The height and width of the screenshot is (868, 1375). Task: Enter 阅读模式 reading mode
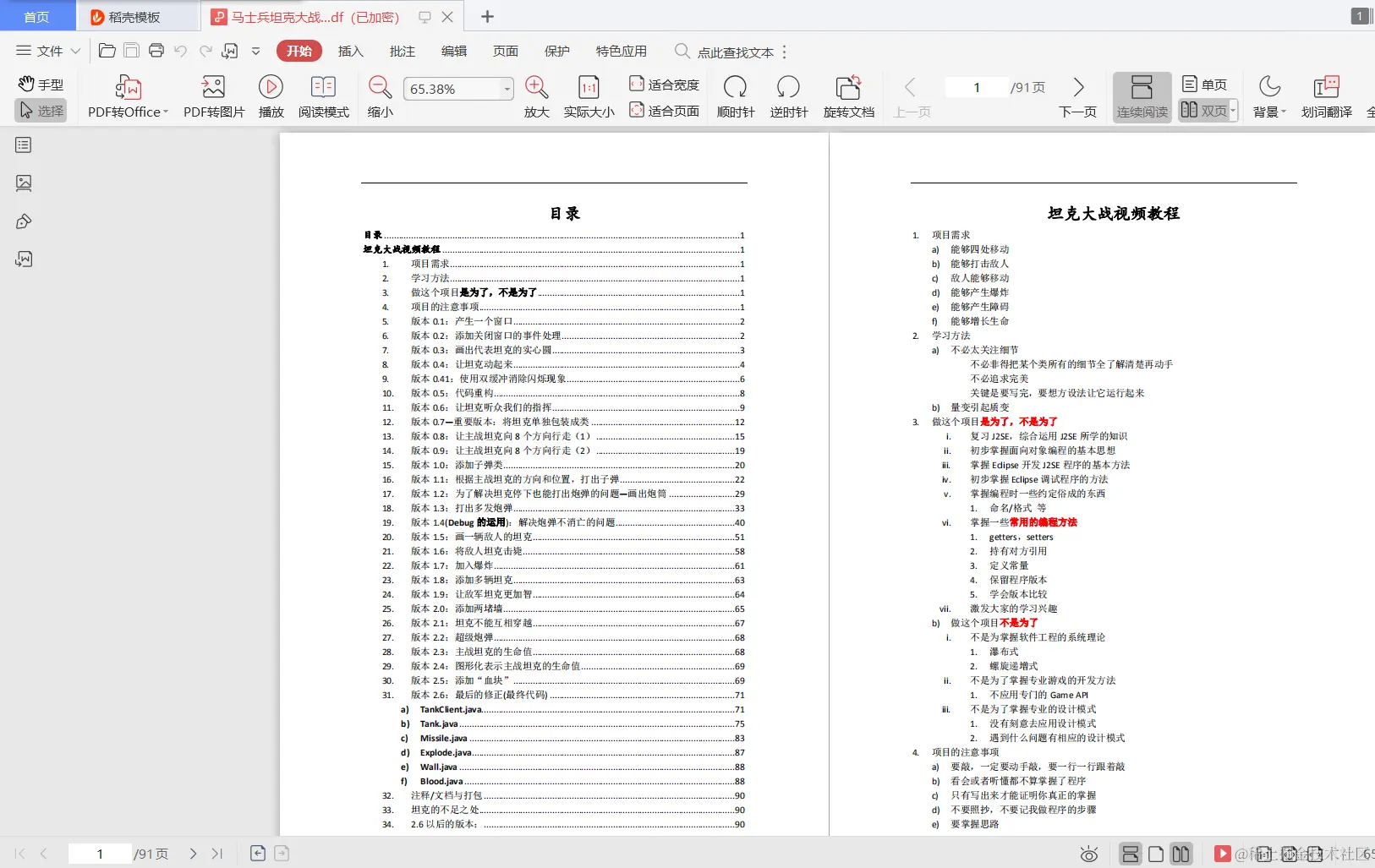(323, 96)
